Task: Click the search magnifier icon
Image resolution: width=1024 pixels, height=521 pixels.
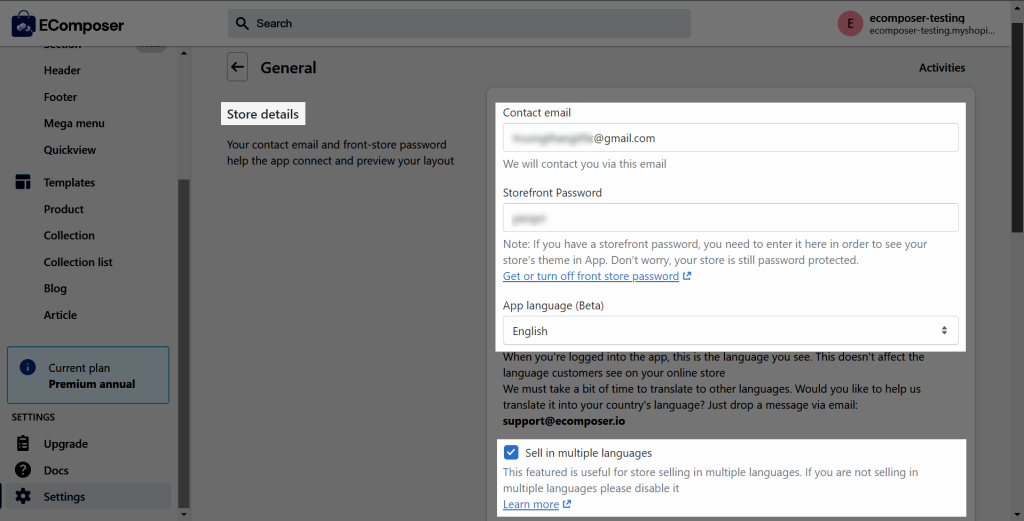Action: pos(242,24)
